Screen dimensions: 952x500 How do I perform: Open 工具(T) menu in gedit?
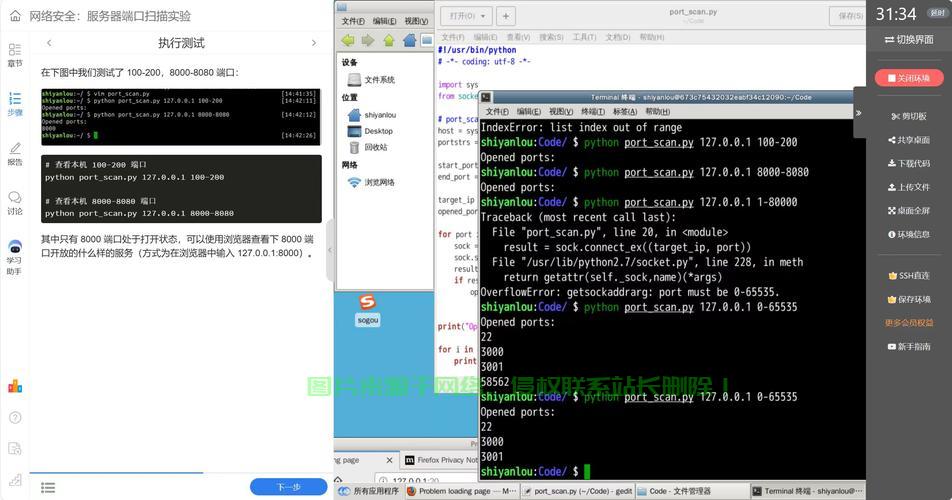tap(584, 37)
